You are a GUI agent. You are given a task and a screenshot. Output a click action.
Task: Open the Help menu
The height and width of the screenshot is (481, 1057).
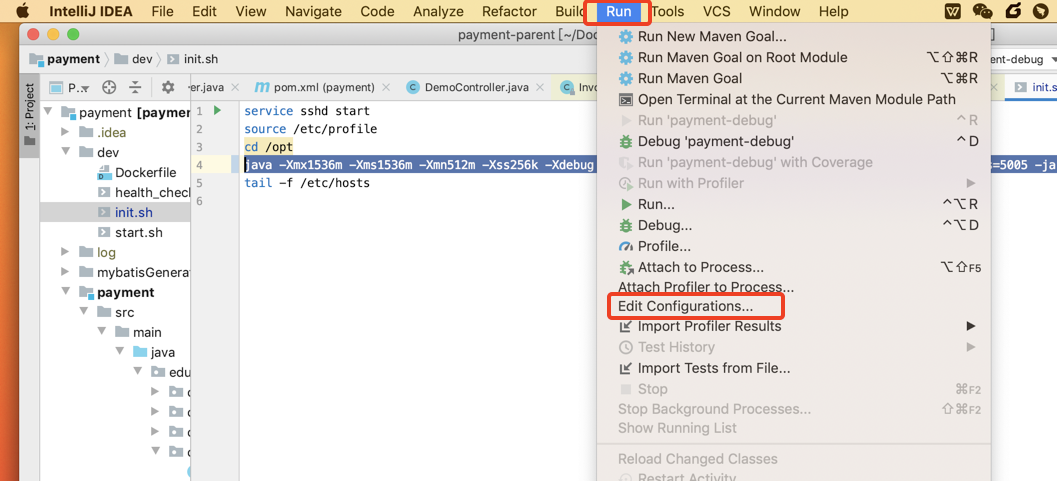point(833,11)
